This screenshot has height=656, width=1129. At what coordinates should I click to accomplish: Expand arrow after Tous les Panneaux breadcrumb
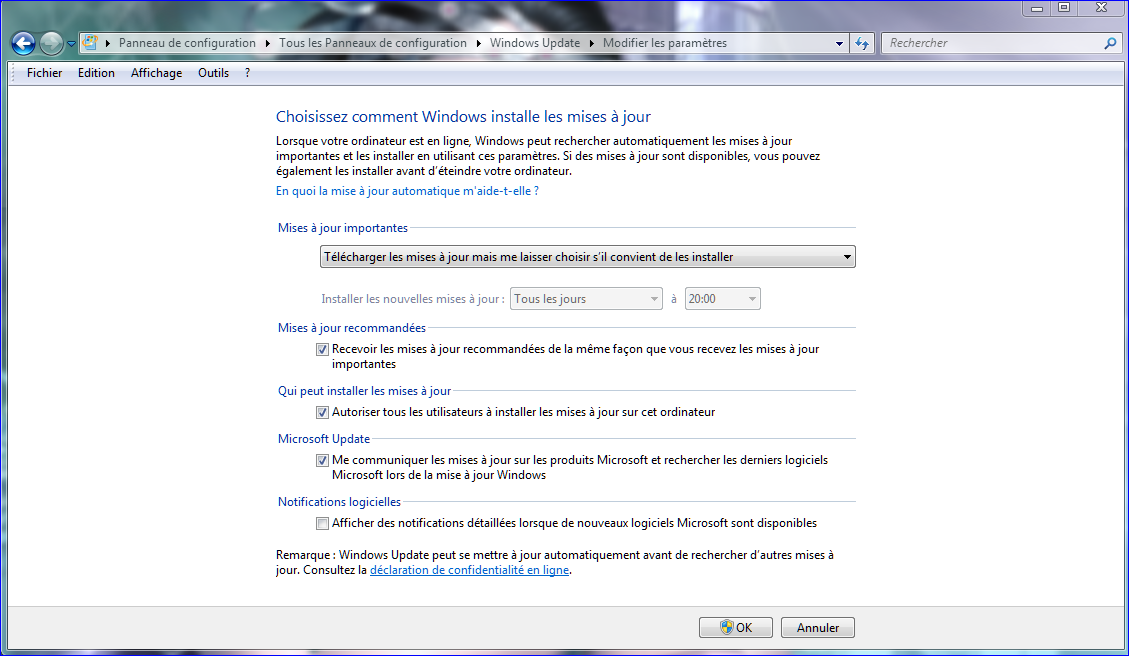click(478, 43)
